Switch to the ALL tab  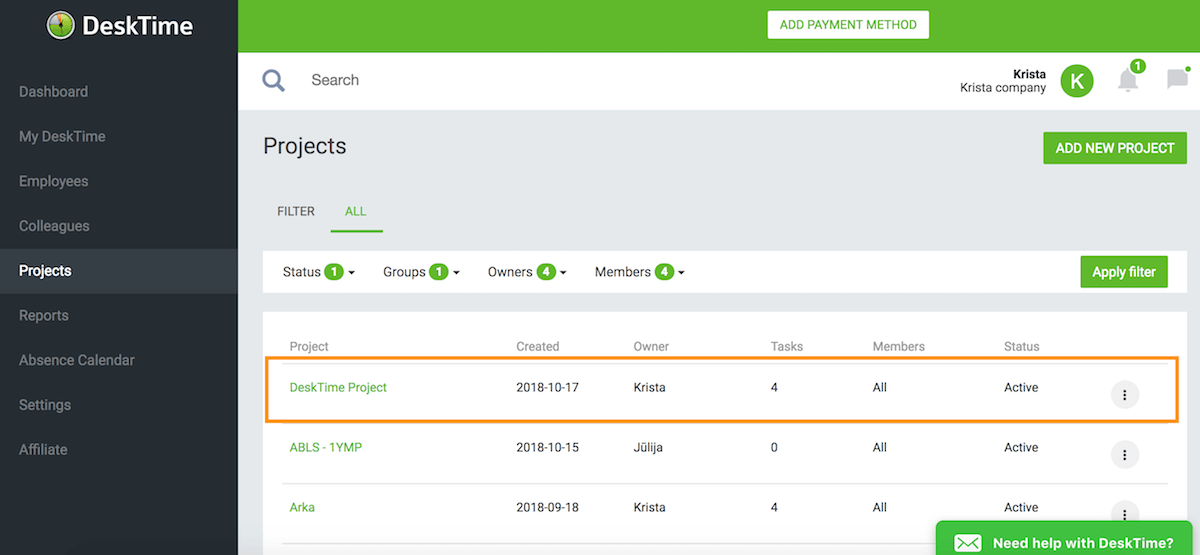tap(356, 212)
